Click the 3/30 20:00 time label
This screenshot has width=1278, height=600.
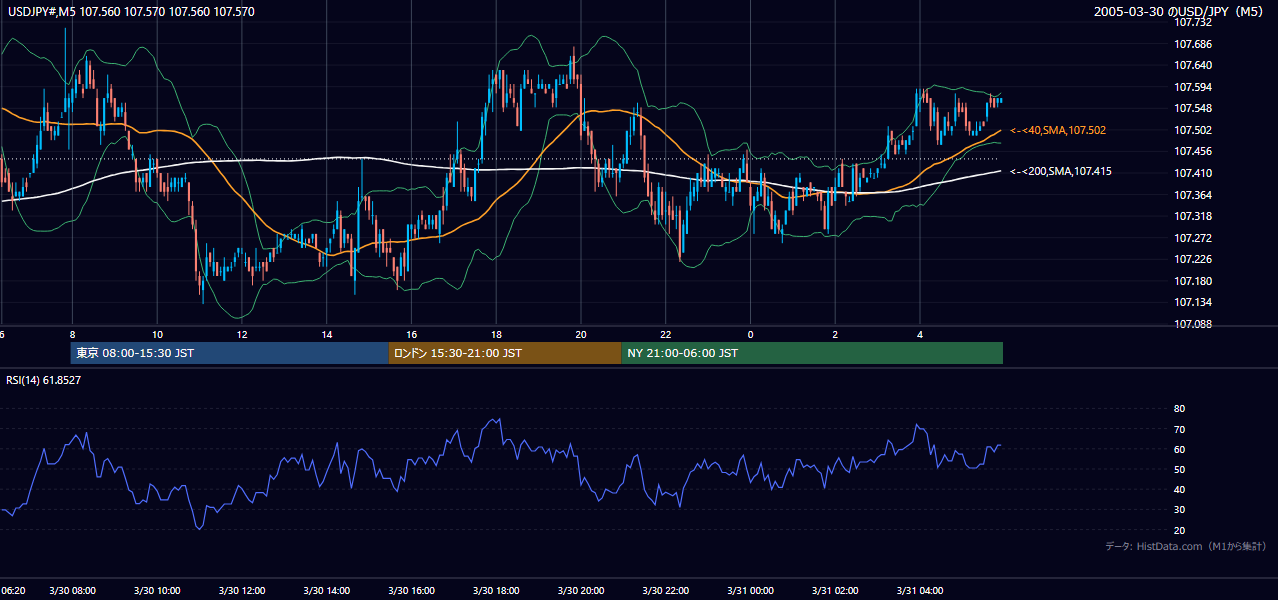pos(581,591)
